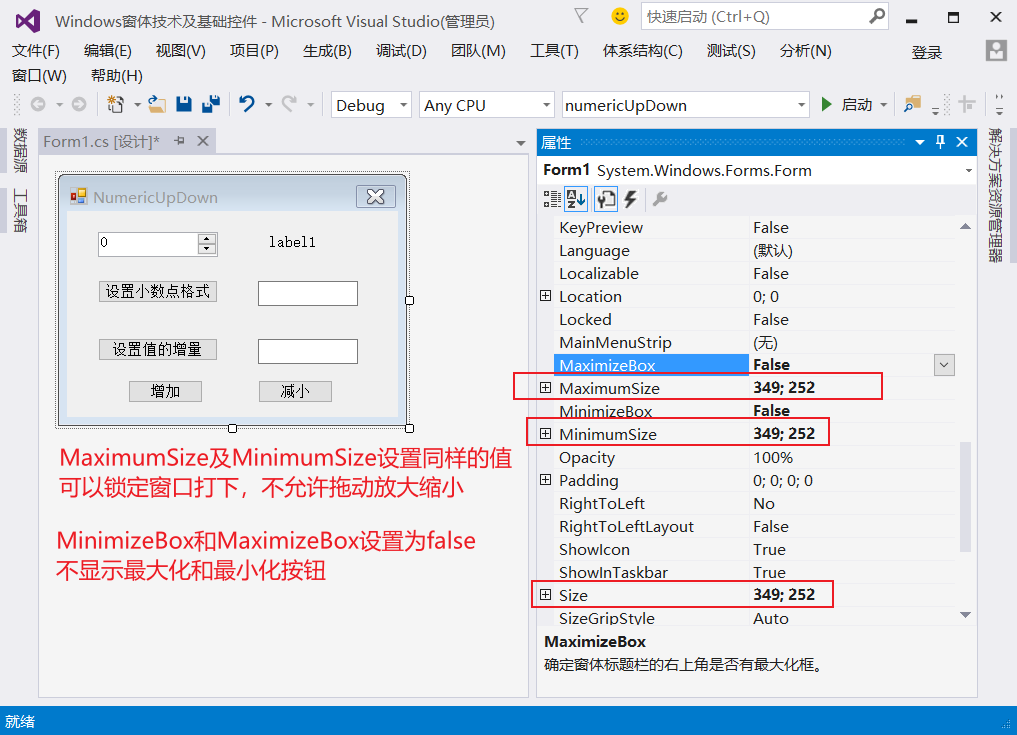Open the 调试(D) menu
The height and width of the screenshot is (735, 1017).
[401, 51]
